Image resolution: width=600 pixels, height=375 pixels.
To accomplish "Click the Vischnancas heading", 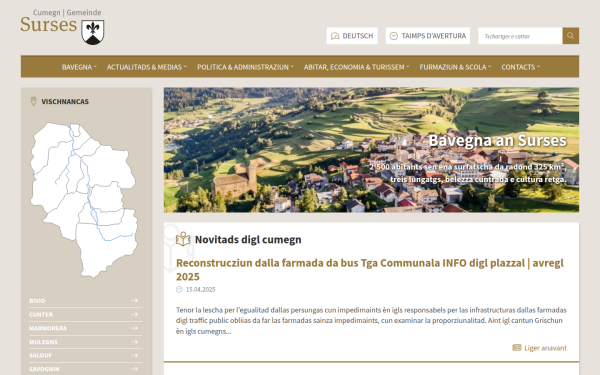I will (65, 101).
